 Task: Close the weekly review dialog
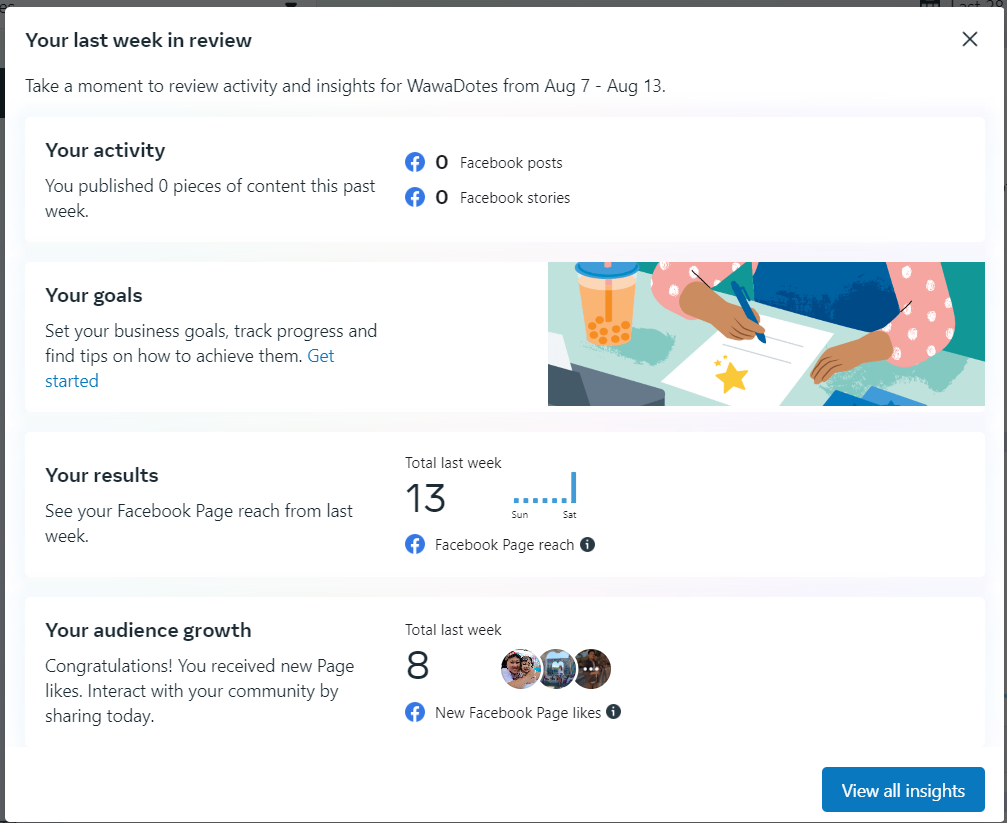pos(969,39)
